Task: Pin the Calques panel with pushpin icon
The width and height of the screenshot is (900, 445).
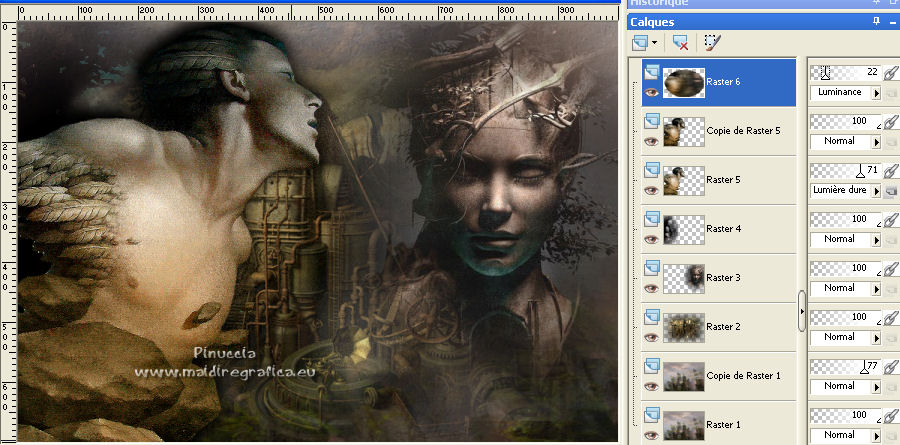Action: (876, 22)
